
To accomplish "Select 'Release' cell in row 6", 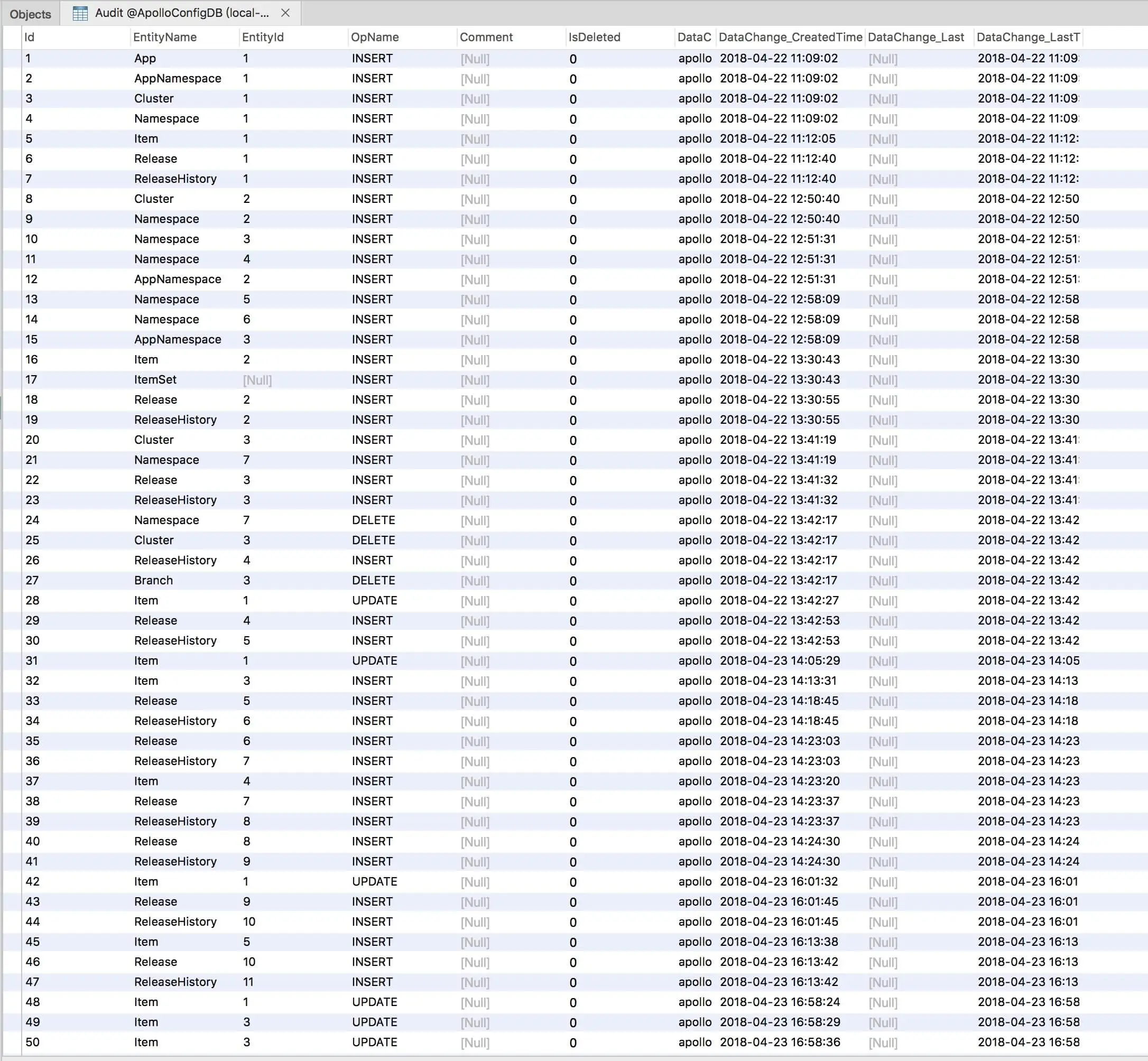I will (x=155, y=159).
